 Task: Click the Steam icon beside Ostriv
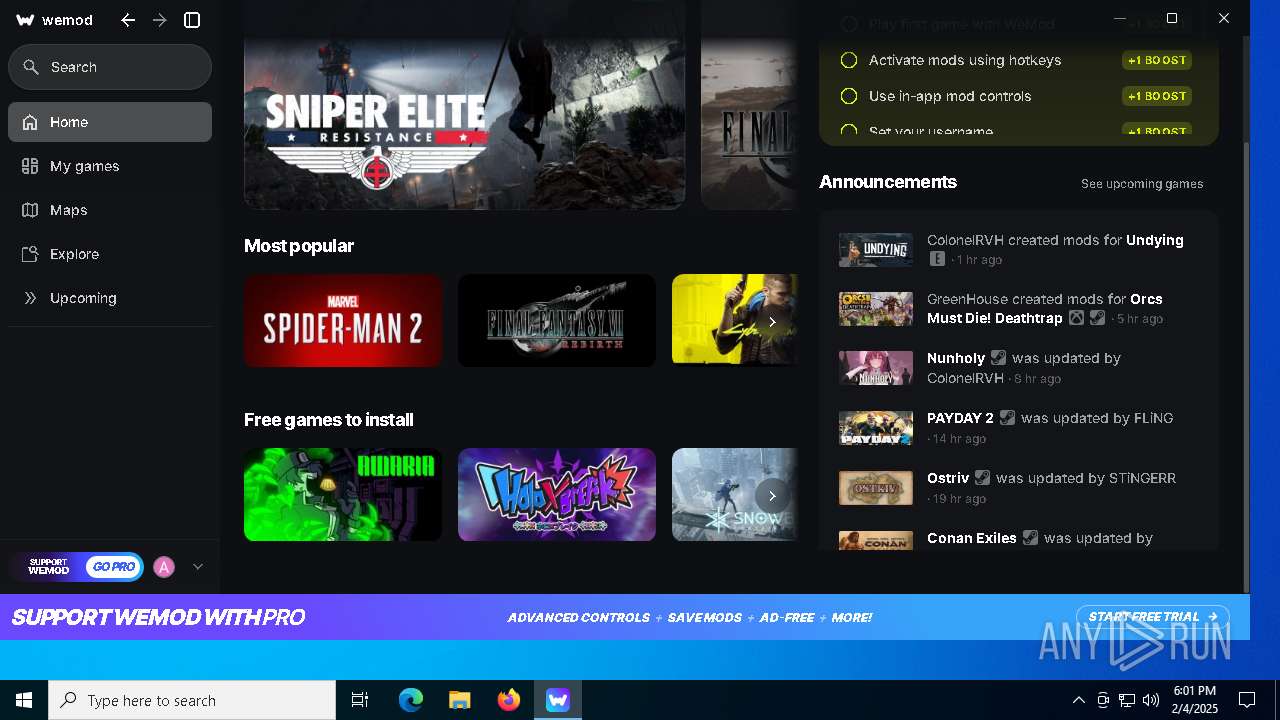point(983,478)
